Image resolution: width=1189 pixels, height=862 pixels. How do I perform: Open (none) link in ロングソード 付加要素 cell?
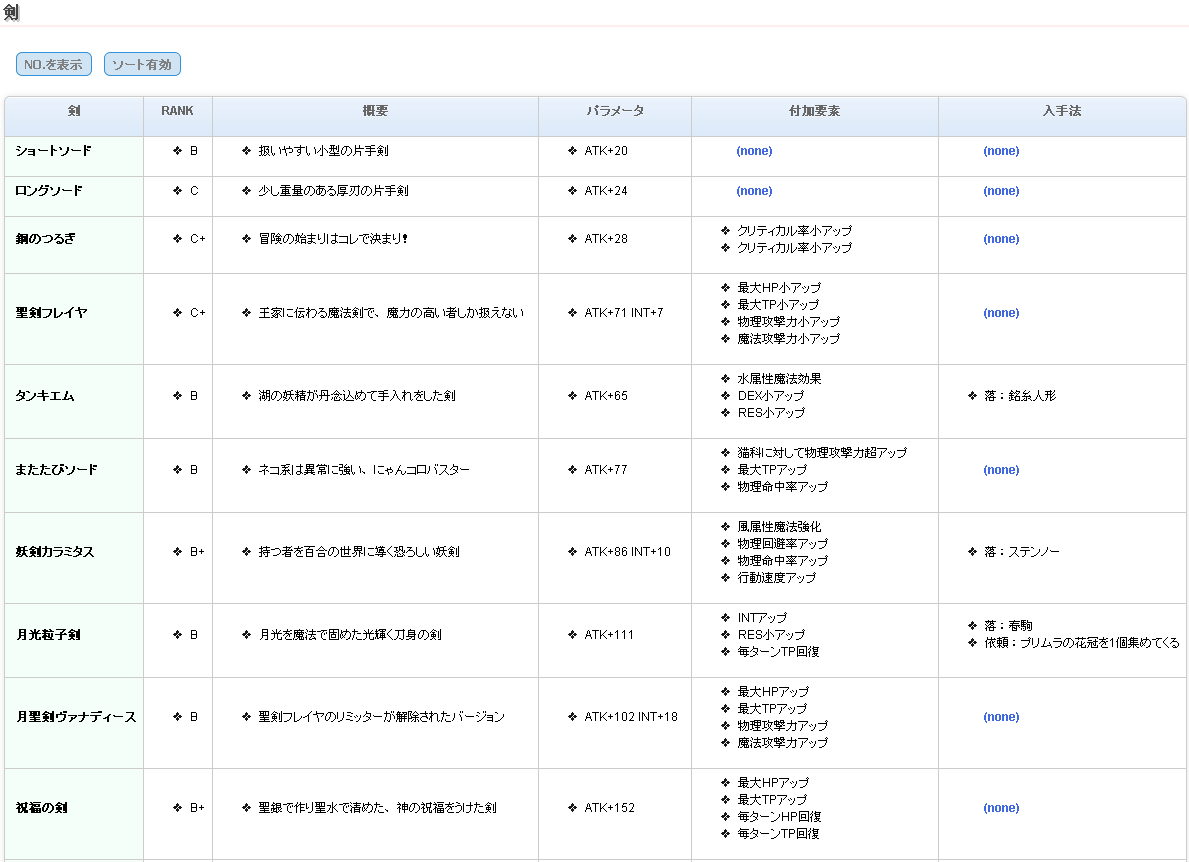(754, 191)
